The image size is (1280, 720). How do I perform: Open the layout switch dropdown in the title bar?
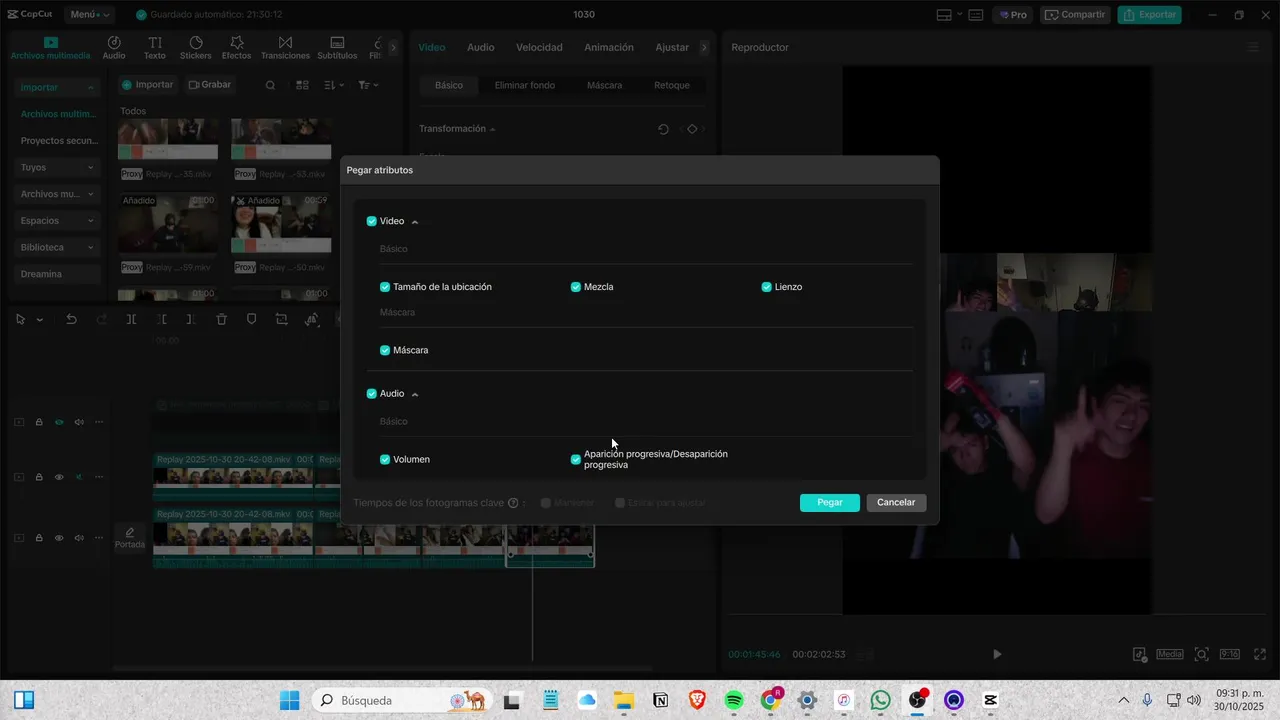[950, 15]
